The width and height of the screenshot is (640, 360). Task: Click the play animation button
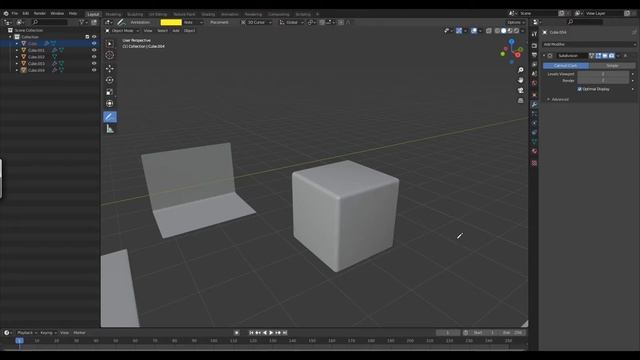(x=271, y=333)
